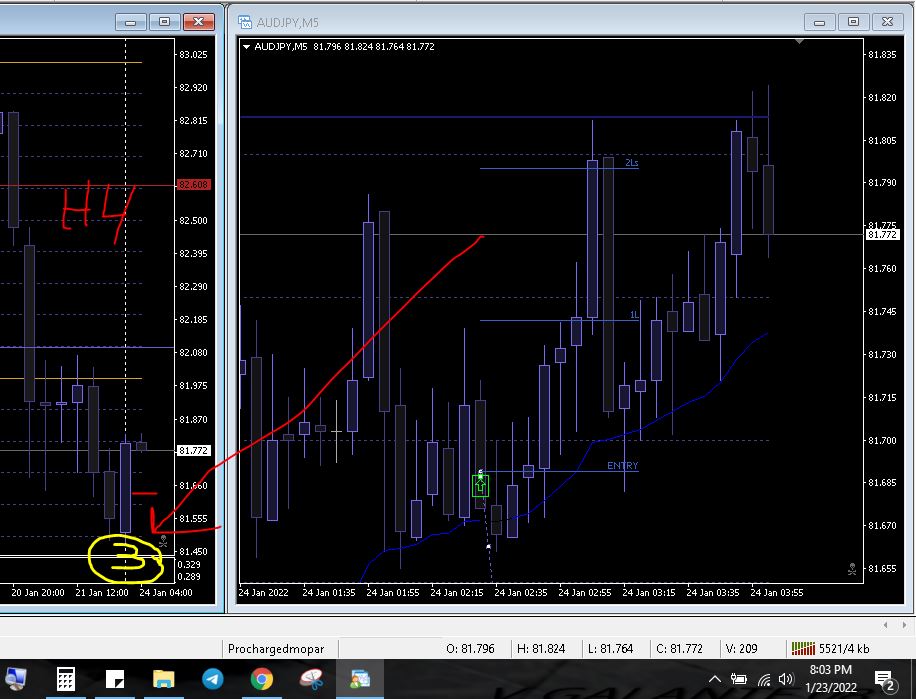The height and width of the screenshot is (699, 916).
Task: Expand the AUDJPY,M5 chart menu triangle
Action: coord(247,47)
